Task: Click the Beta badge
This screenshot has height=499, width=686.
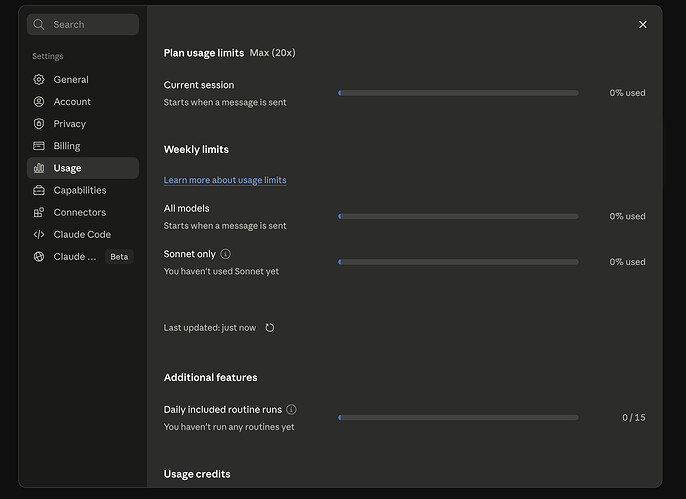Action: [119, 257]
